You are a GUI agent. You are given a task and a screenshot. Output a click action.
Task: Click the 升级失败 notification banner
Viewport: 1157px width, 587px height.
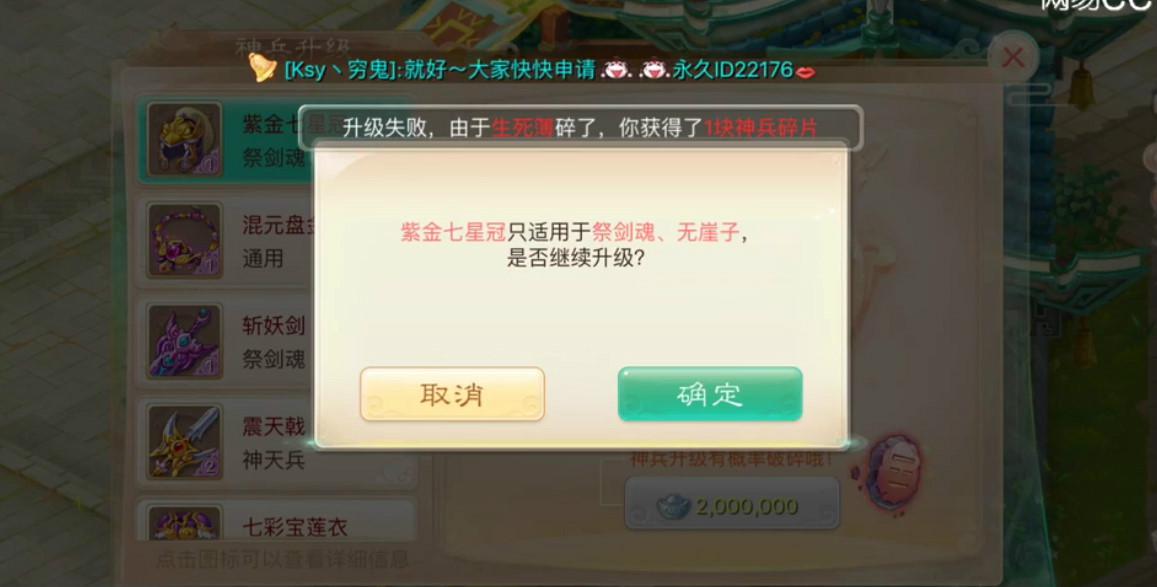(x=581, y=128)
